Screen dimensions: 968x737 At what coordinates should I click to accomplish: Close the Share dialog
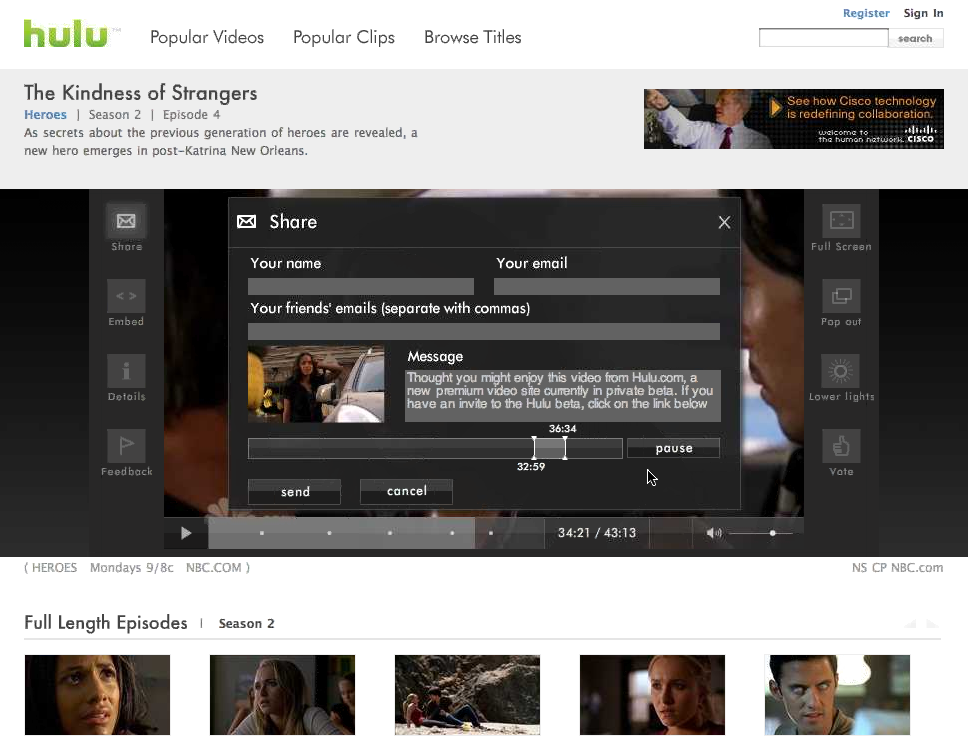click(724, 222)
